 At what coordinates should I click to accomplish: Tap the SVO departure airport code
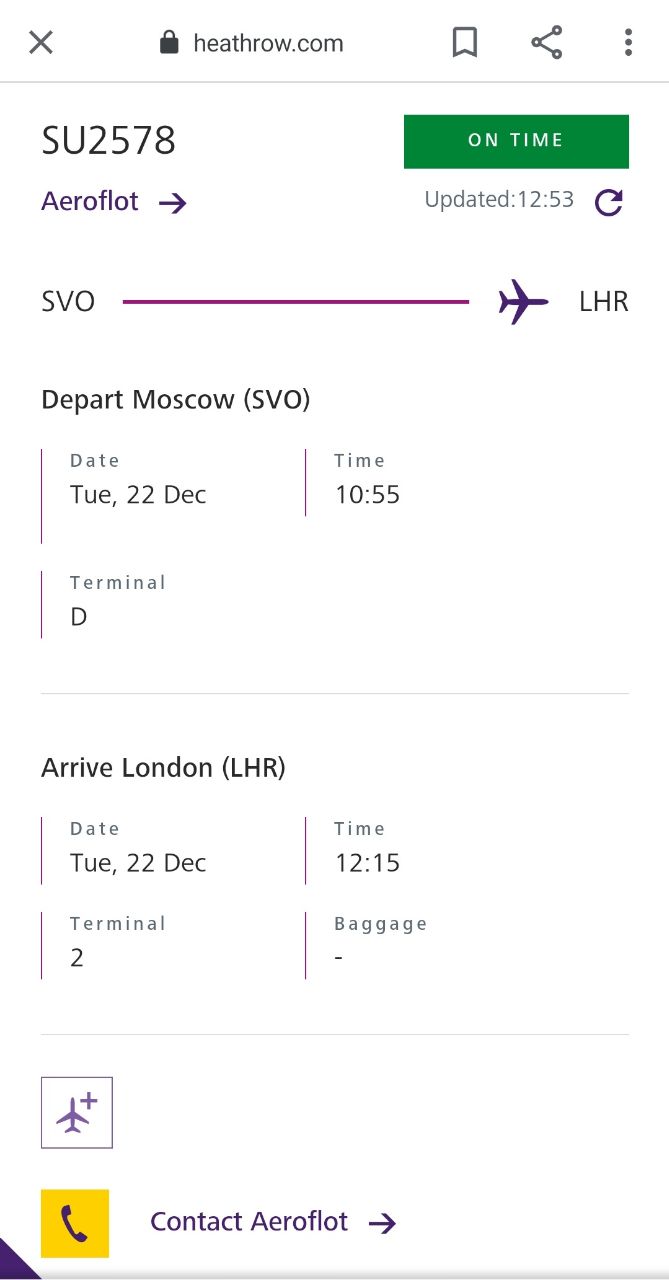tap(68, 301)
